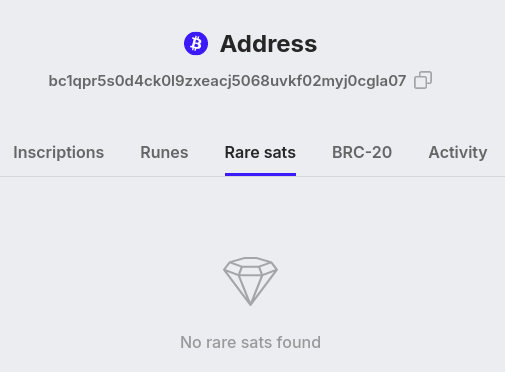Switch to the Runes tab
The image size is (505, 372).
[164, 152]
